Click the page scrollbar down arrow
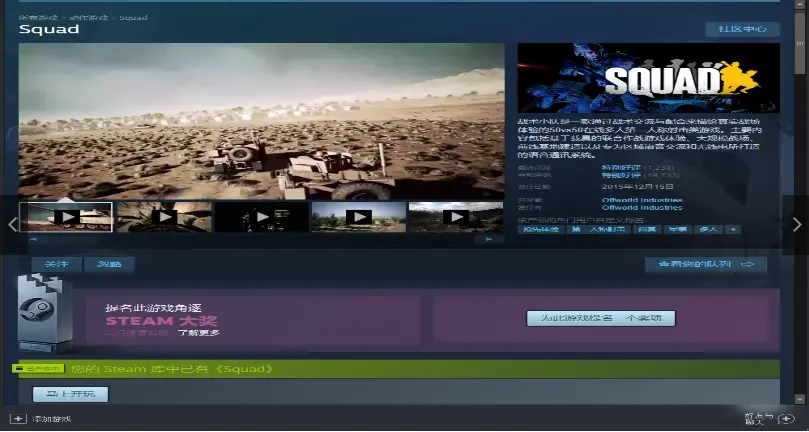This screenshot has width=809, height=432. (800, 399)
